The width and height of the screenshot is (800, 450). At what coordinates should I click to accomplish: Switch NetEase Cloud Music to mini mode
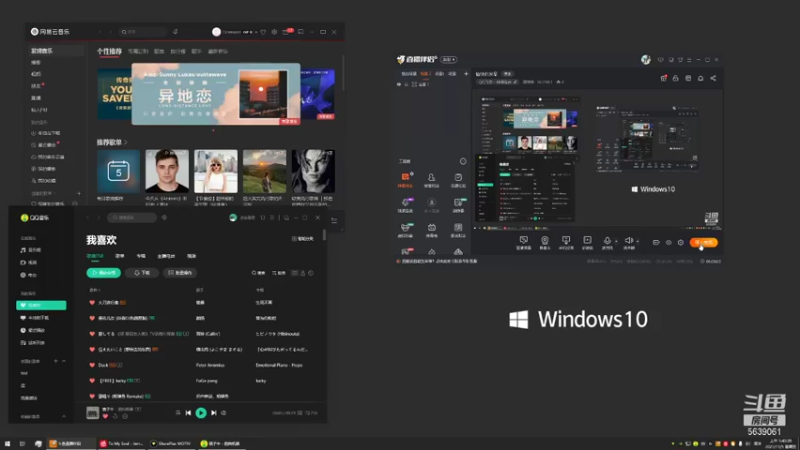301,32
